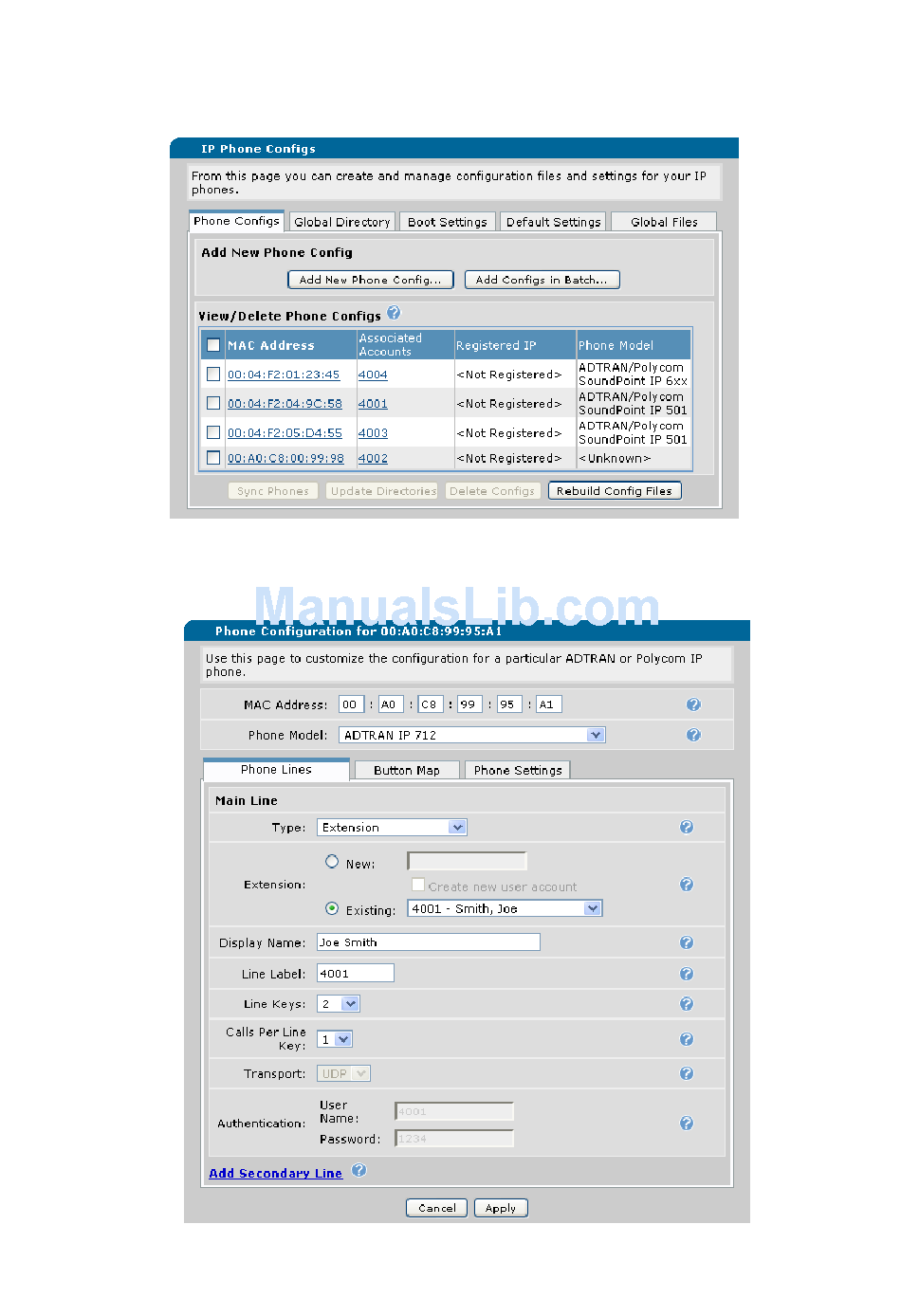Click the Authentication User Name field
The width and height of the screenshot is (901, 1316).
(x=454, y=1111)
